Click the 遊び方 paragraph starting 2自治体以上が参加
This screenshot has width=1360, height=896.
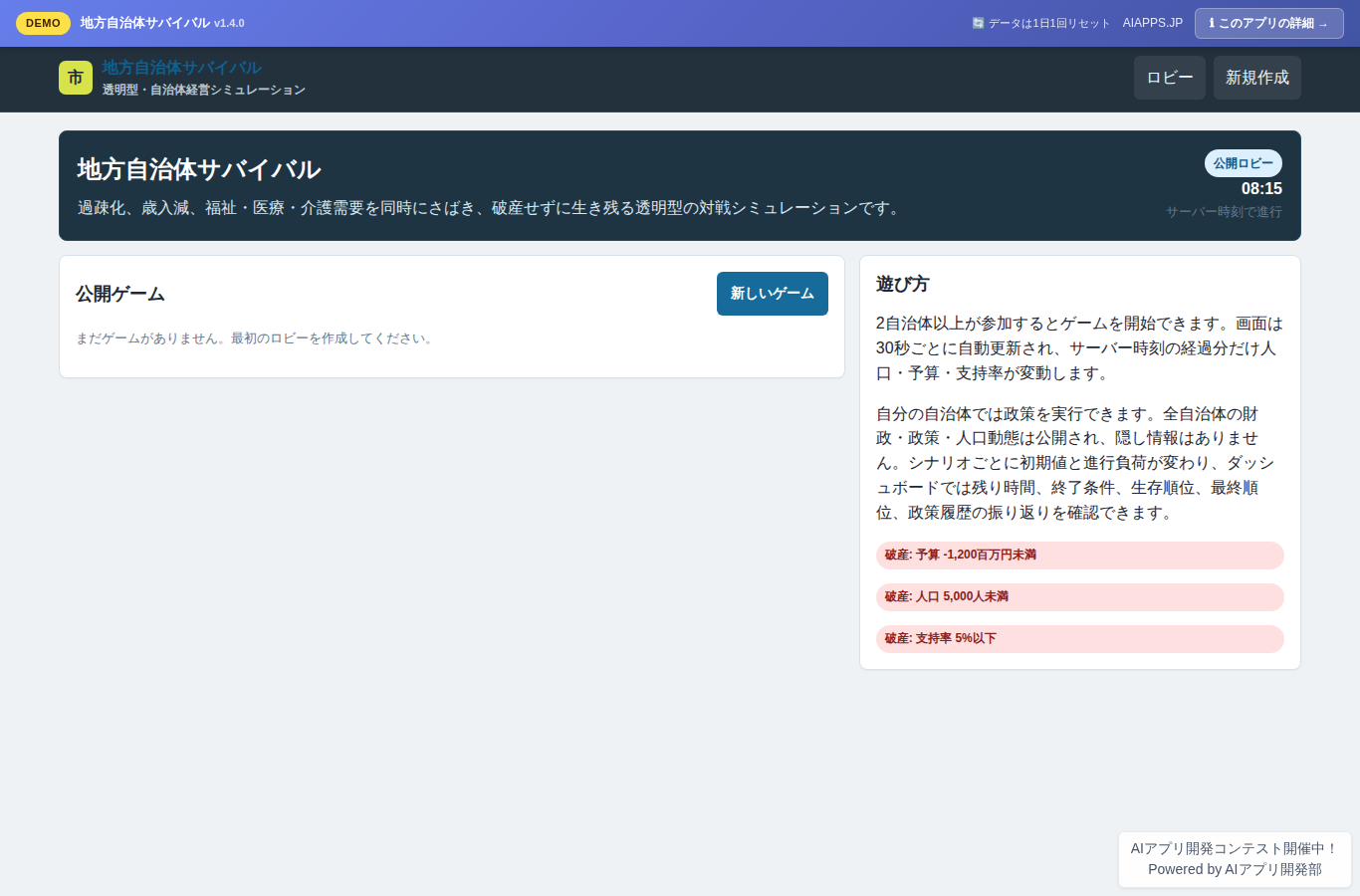[x=1080, y=348]
